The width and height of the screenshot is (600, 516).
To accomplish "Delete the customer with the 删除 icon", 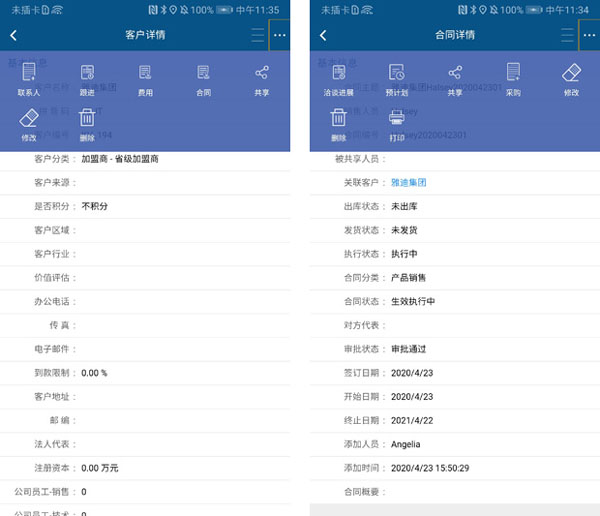I will tap(87, 123).
